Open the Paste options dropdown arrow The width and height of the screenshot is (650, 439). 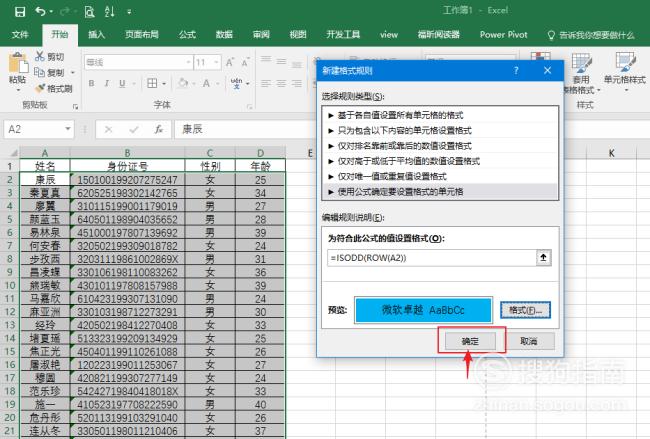click(18, 90)
